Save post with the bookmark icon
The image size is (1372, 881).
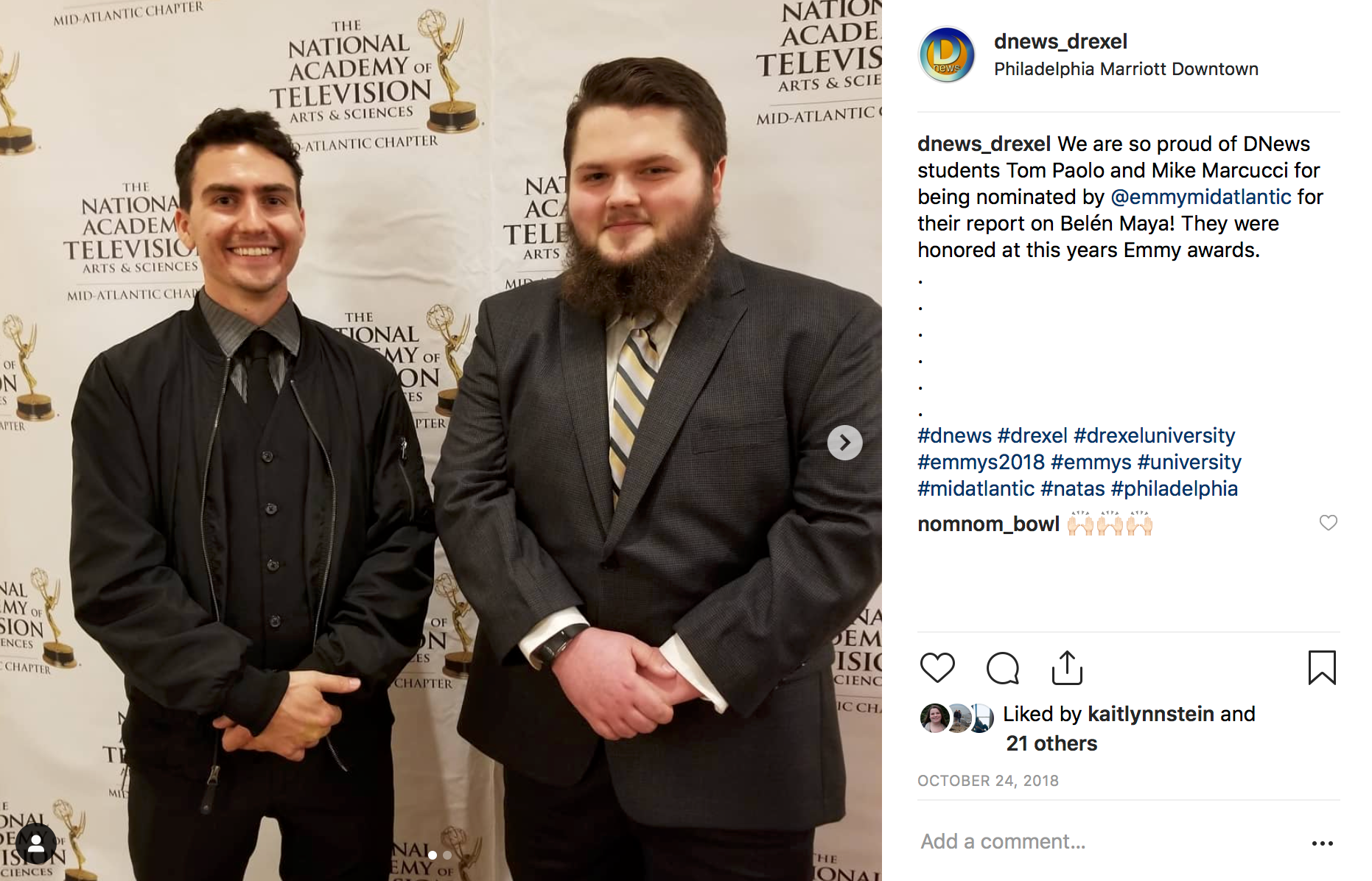click(1322, 667)
